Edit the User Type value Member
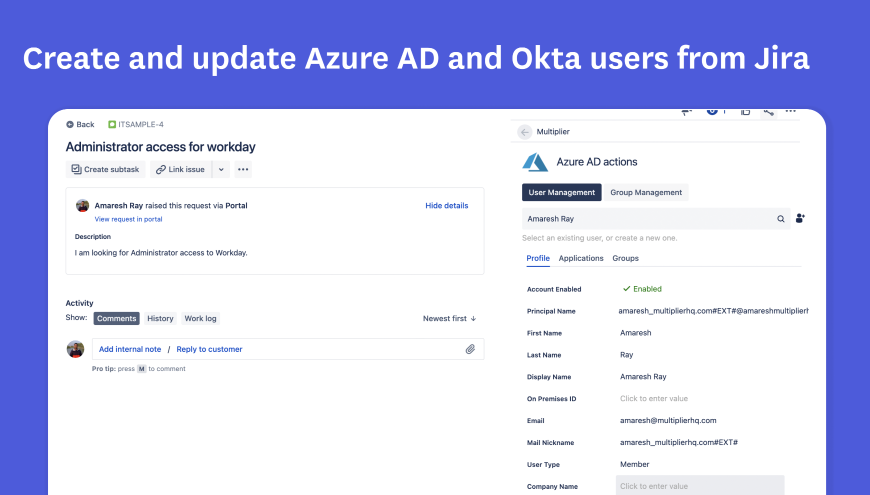870x495 pixels. (x=634, y=464)
